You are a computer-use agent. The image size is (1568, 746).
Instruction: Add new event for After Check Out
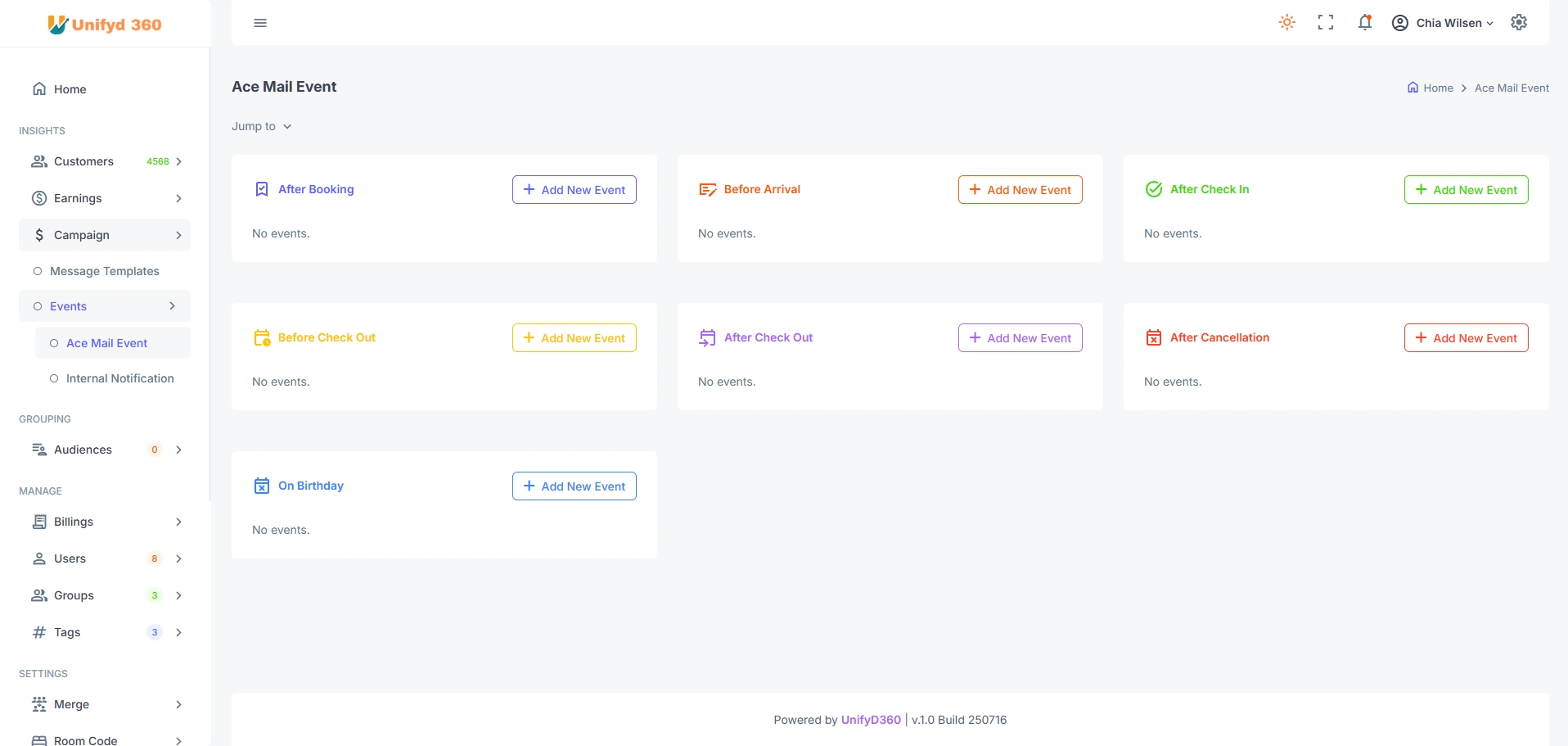tap(1020, 338)
